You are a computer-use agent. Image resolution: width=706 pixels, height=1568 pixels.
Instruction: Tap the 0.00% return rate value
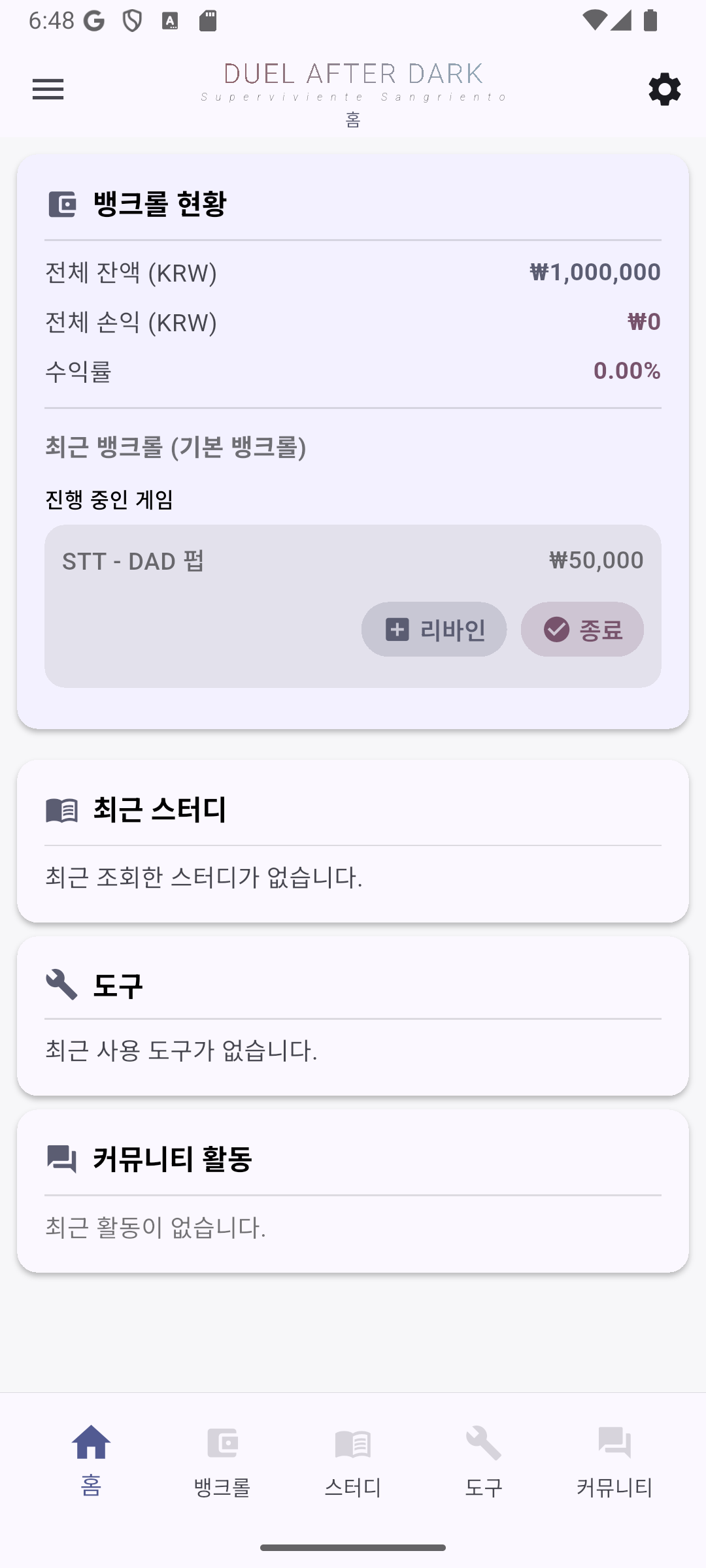tap(626, 371)
